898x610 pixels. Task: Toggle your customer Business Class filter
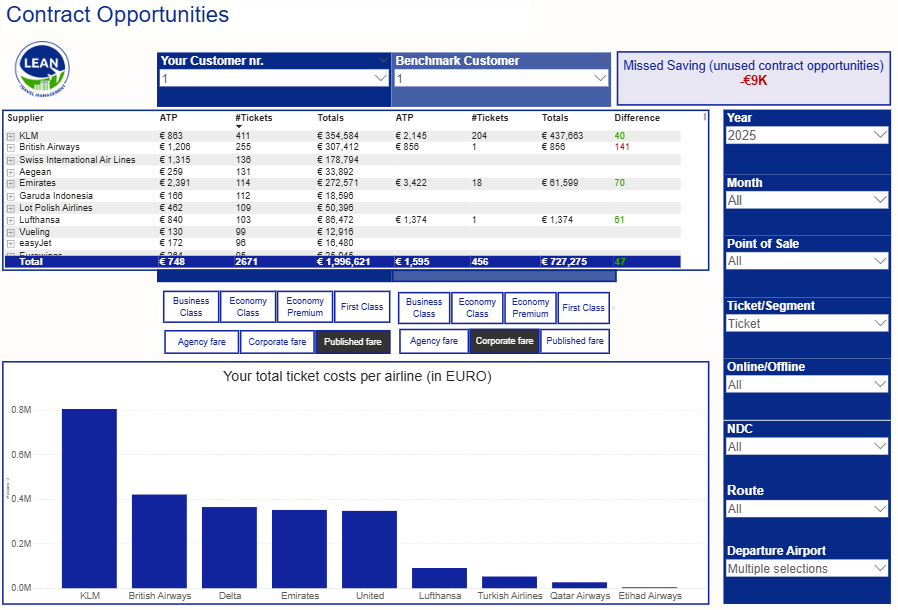pyautogui.click(x=191, y=306)
